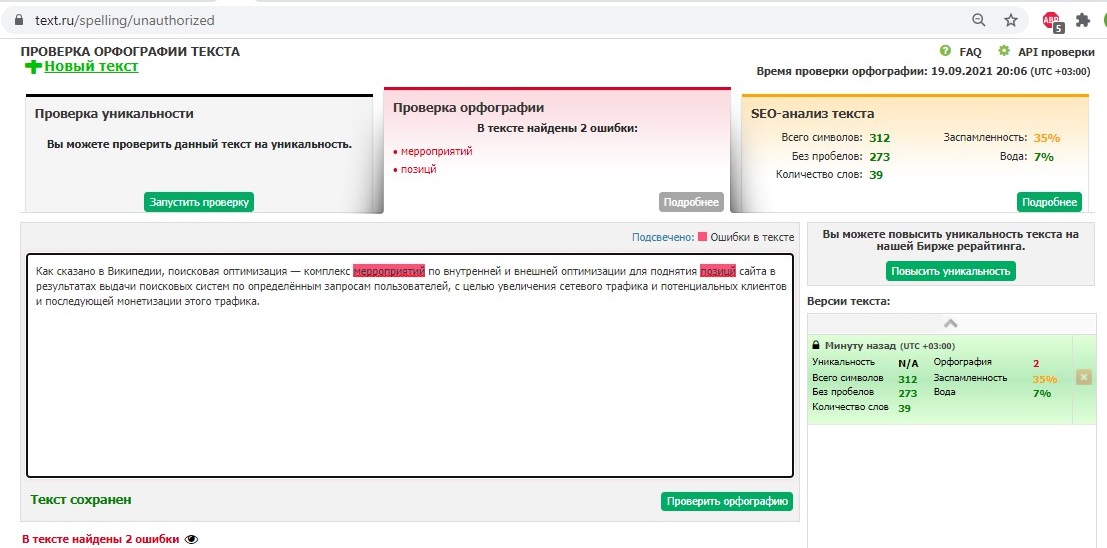
Task: Click the Проверить орфографию button
Action: (726, 501)
